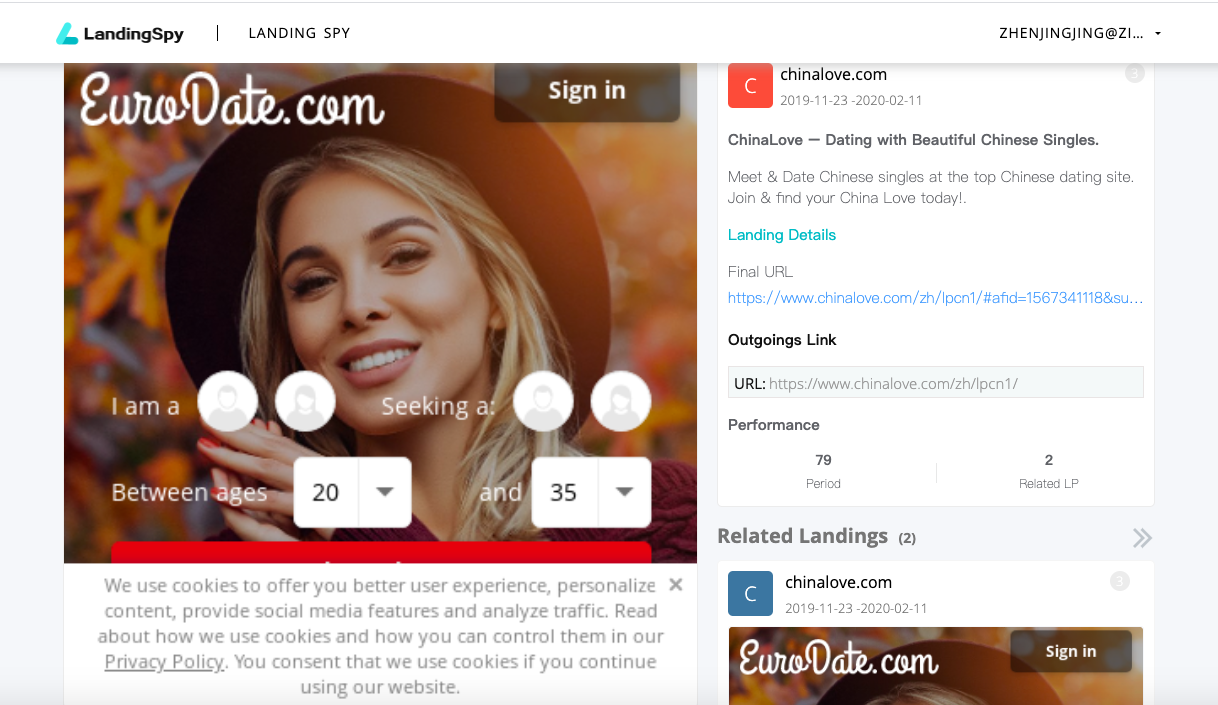Viewport: 1218px width, 705px height.
Task: Select the male "I am a" avatar
Action: click(228, 402)
